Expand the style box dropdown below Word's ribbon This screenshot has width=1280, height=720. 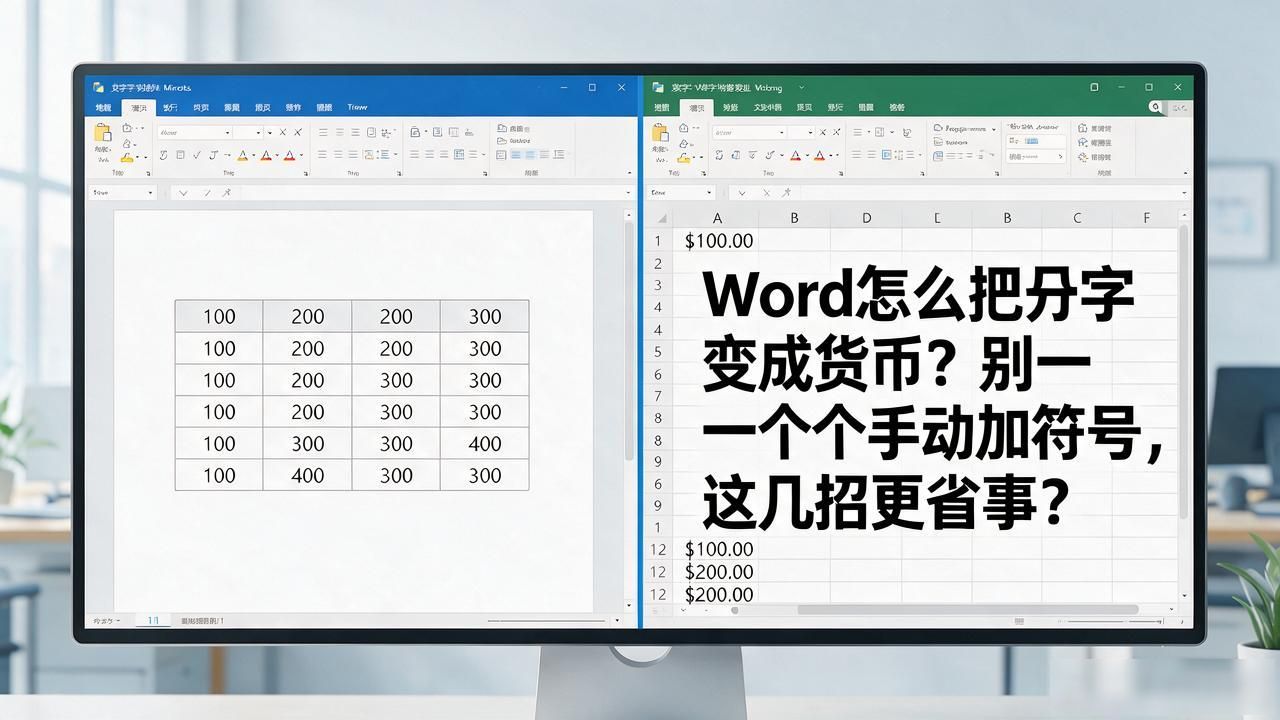tap(150, 192)
